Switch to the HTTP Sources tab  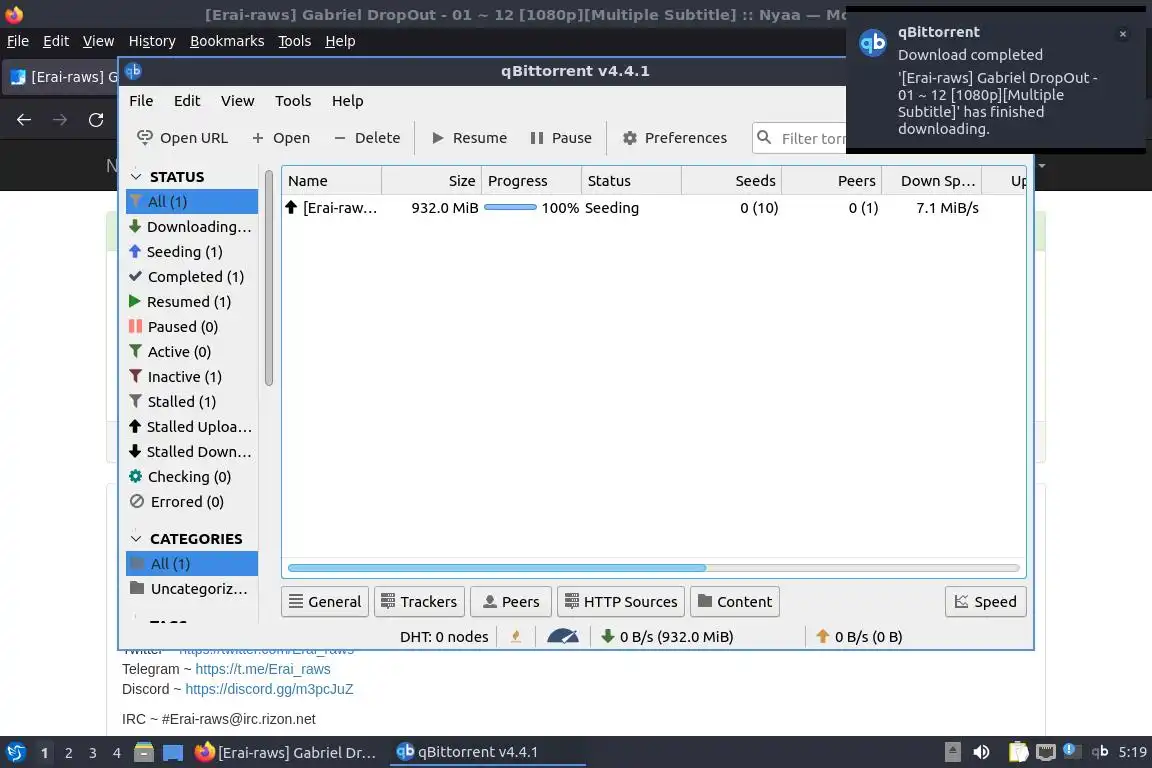621,601
